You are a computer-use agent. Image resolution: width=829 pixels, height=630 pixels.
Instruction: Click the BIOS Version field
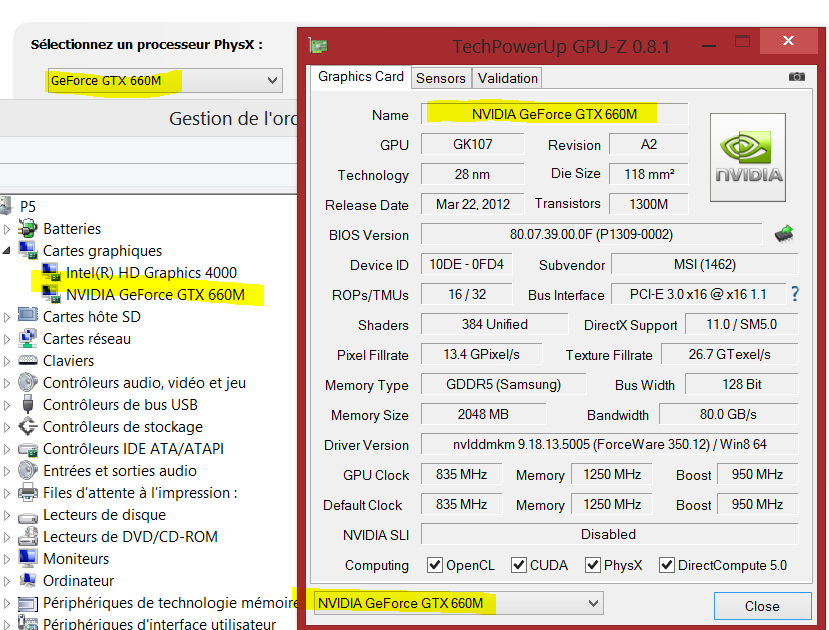pyautogui.click(x=592, y=234)
